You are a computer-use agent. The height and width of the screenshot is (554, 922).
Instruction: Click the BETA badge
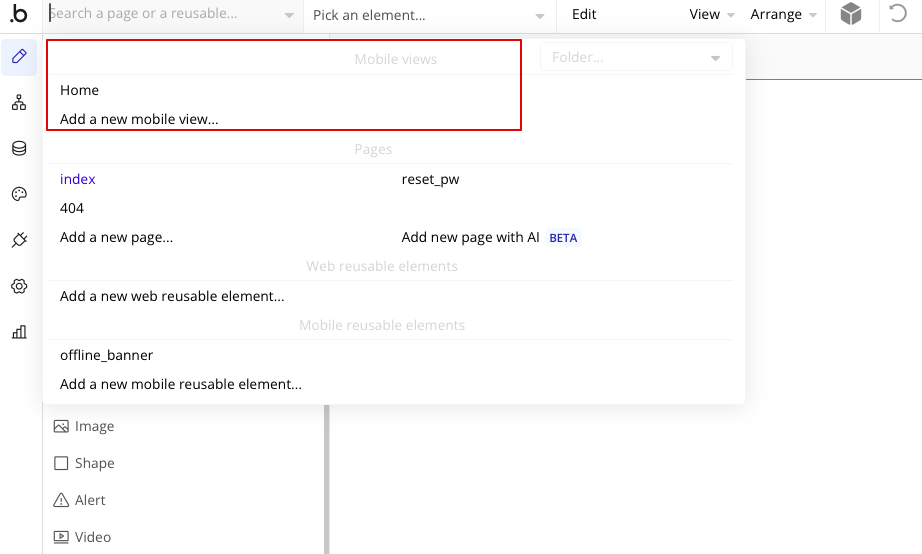tap(563, 238)
